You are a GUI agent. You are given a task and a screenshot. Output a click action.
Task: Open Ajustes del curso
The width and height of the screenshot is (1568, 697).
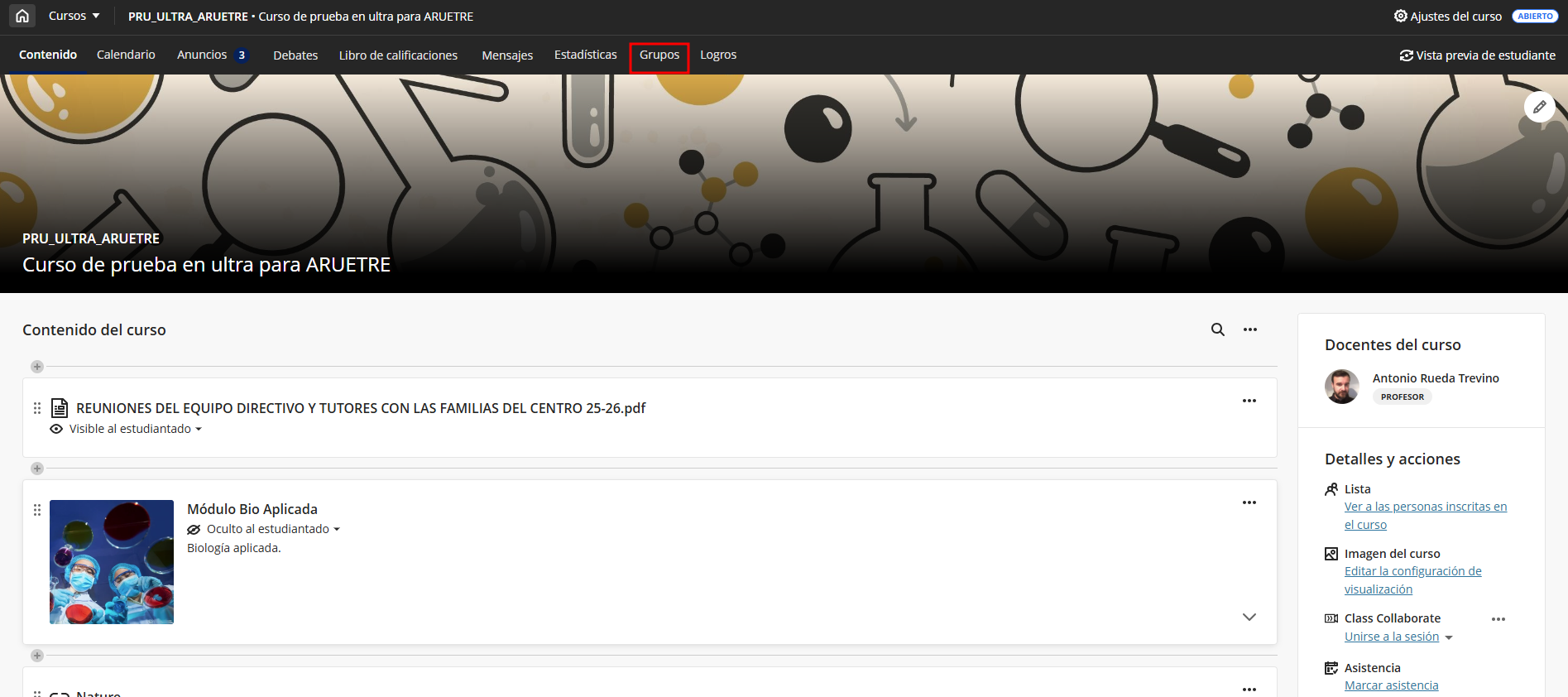(1447, 16)
